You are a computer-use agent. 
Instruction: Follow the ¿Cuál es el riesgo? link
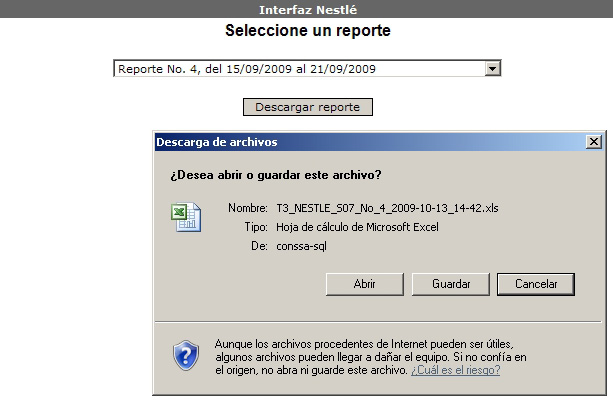point(455,370)
